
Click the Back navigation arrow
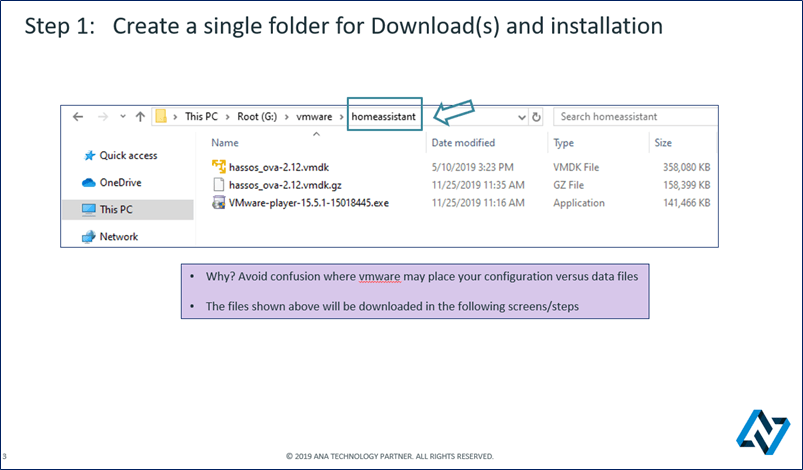(77, 117)
